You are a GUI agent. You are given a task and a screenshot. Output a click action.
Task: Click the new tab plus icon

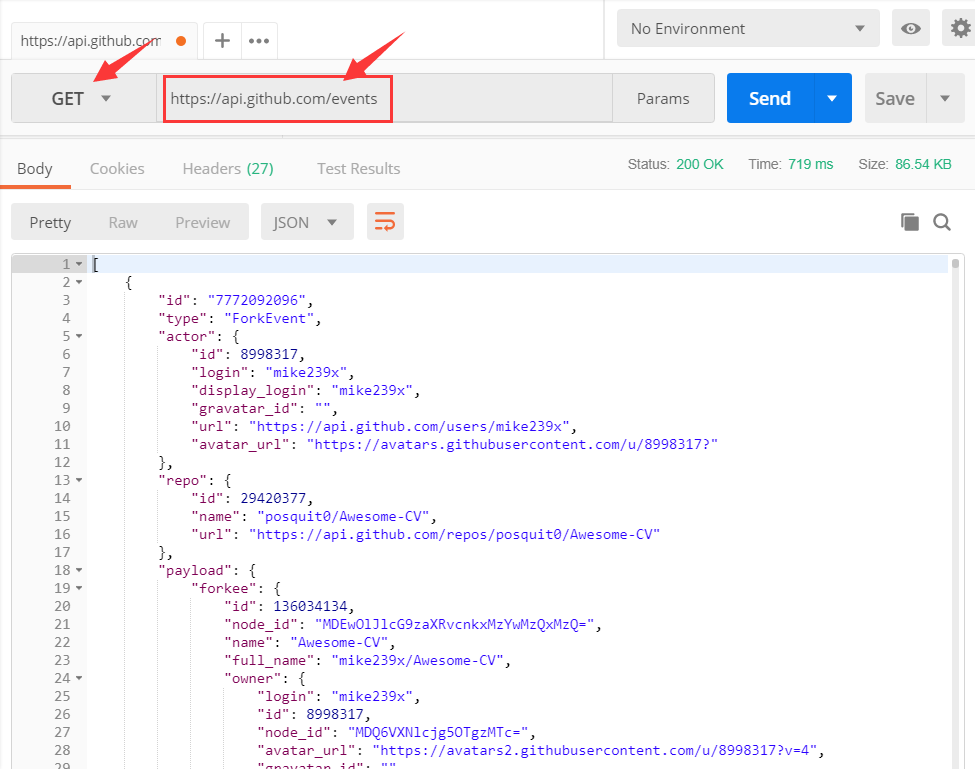222,41
